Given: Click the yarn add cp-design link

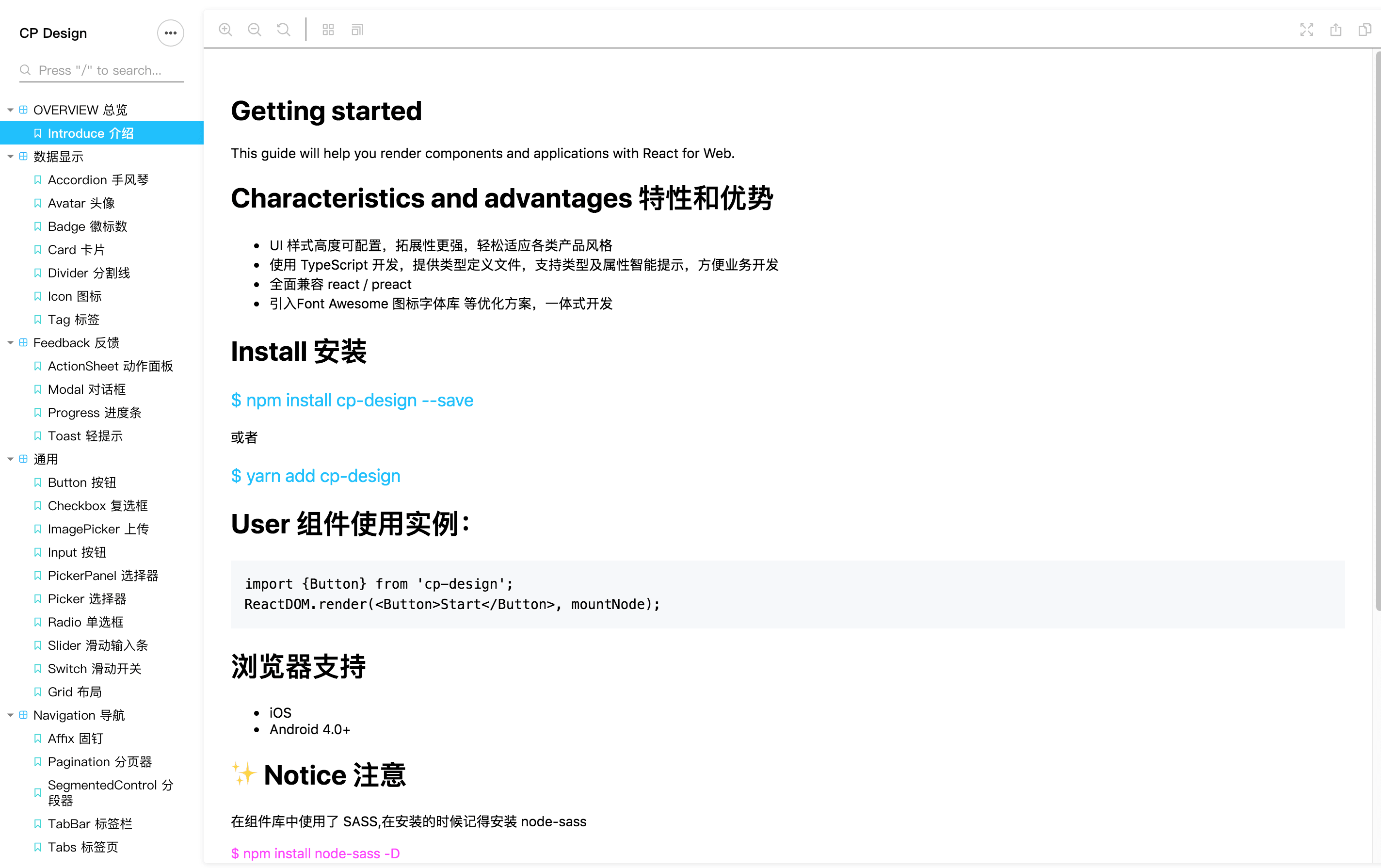Looking at the screenshot, I should click(315, 476).
